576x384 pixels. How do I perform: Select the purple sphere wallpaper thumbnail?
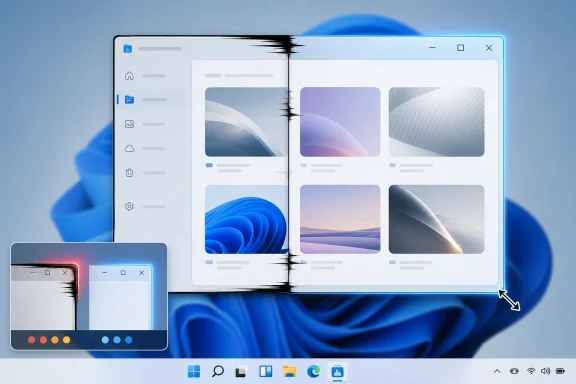(340, 122)
